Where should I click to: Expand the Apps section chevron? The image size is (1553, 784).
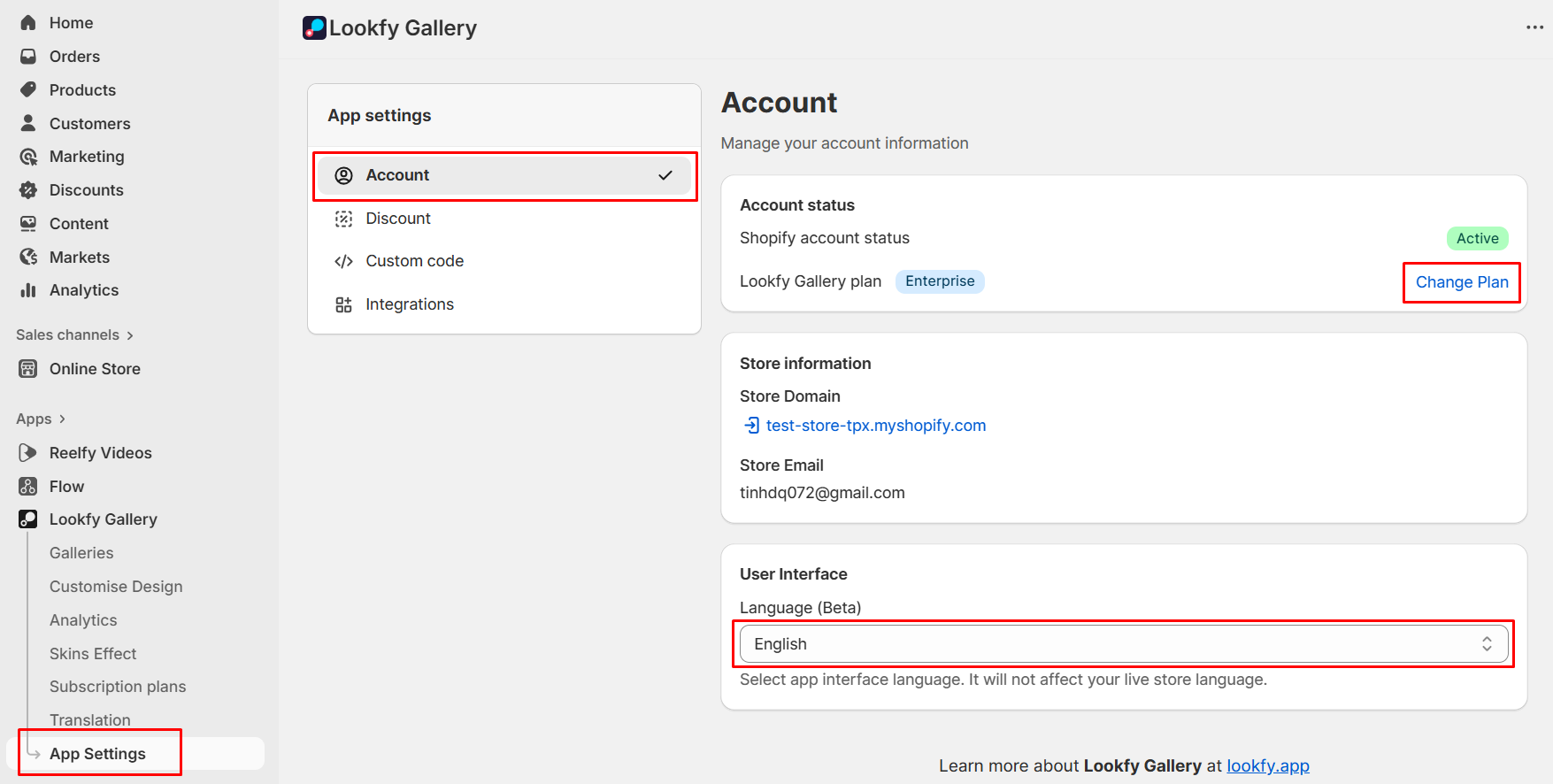[62, 419]
